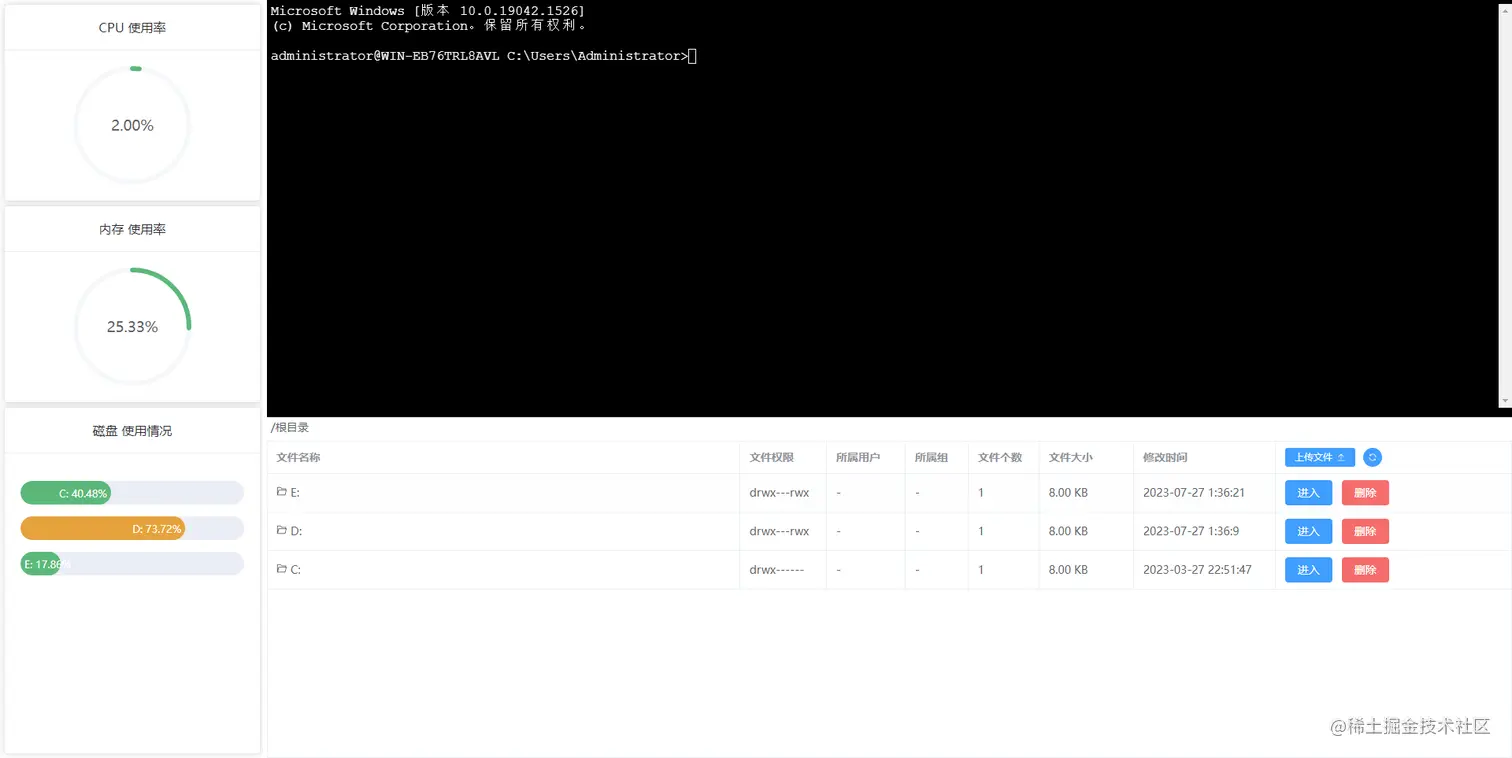Image resolution: width=1512 pixels, height=758 pixels.
Task: Click the 8.00 KB size in E: row
Action: [1068, 492]
